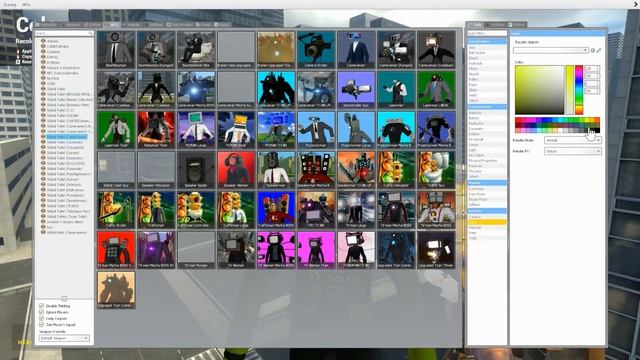Collapse the Construction tool category
The height and width of the screenshot is (360, 640).
click(487, 107)
